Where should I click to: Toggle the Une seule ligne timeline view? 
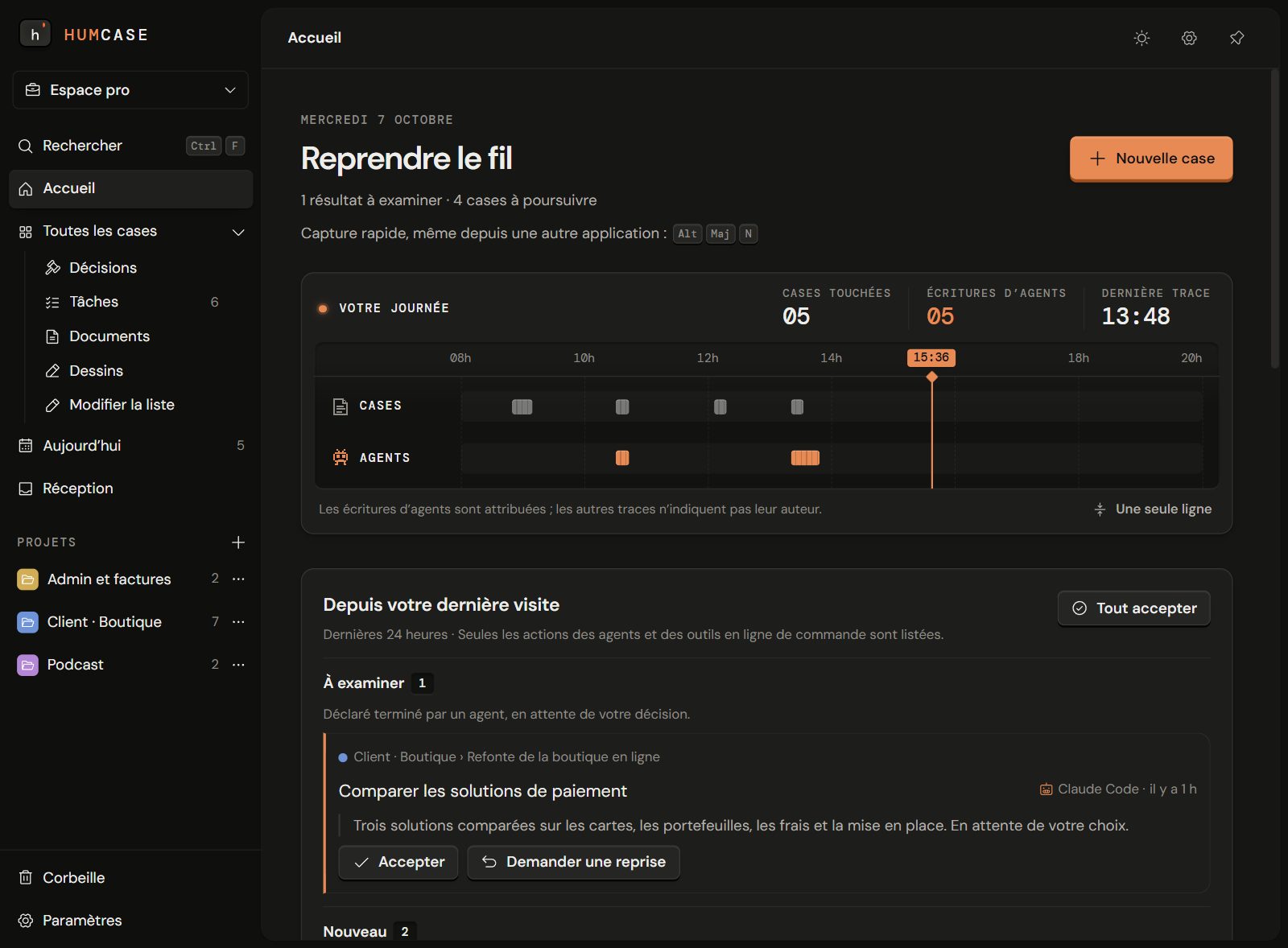pyautogui.click(x=1153, y=509)
